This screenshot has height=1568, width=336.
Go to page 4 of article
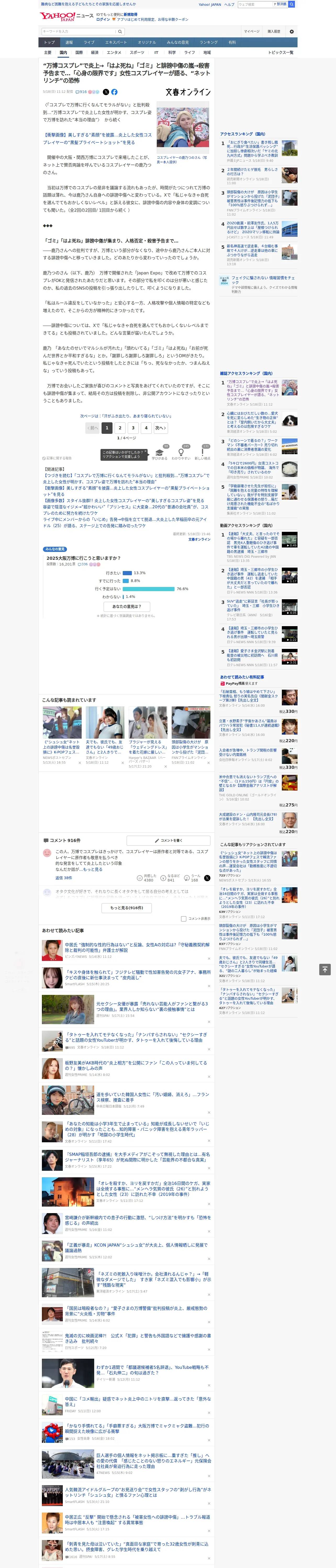coord(146,428)
